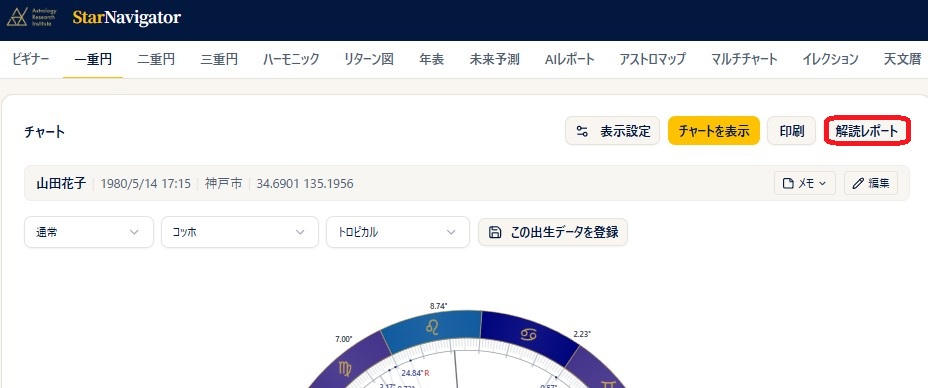Open the イレクション tab
Image resolution: width=928 pixels, height=388 pixels.
(830, 59)
